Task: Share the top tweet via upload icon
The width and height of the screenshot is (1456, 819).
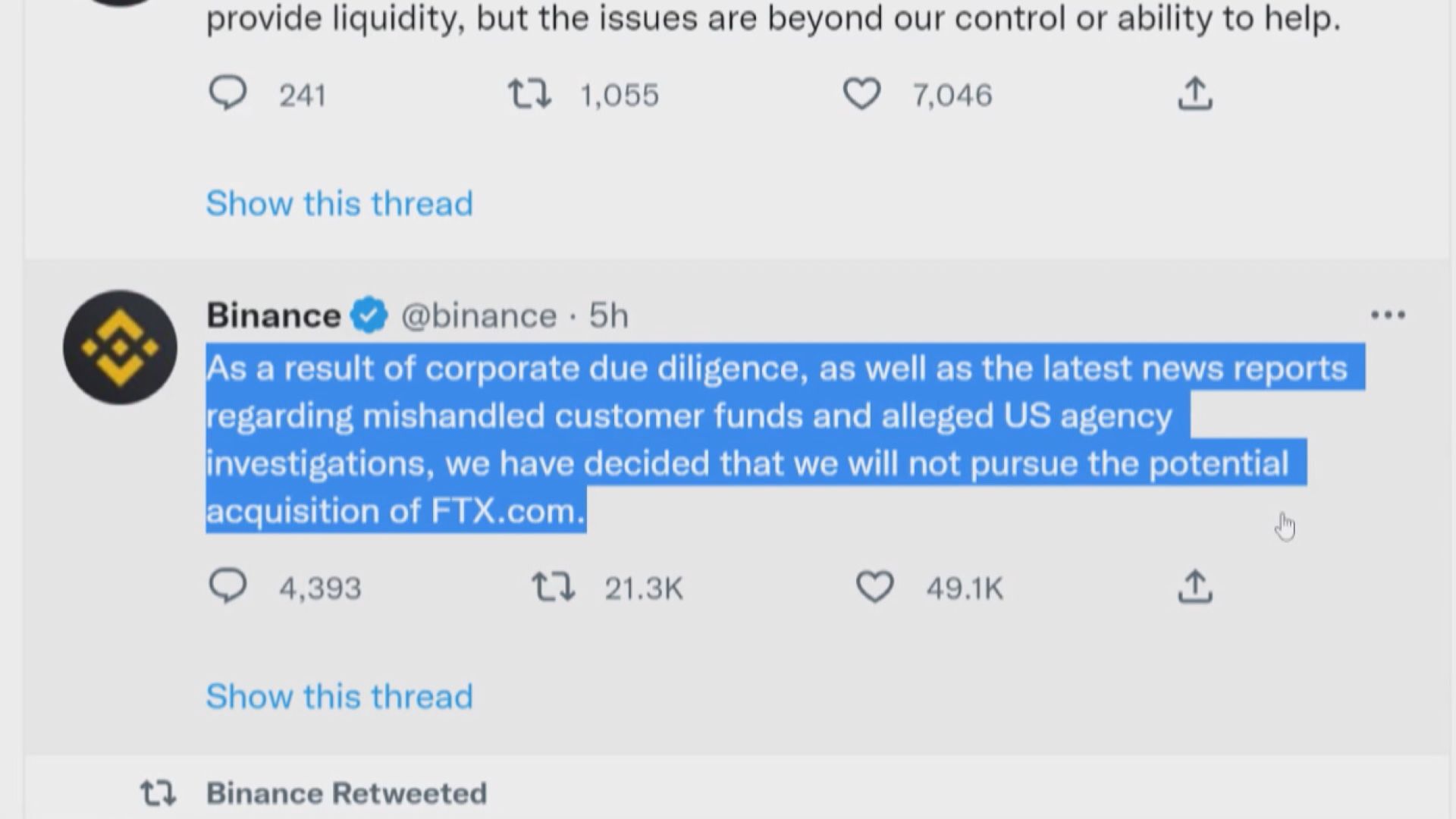Action: [1194, 94]
